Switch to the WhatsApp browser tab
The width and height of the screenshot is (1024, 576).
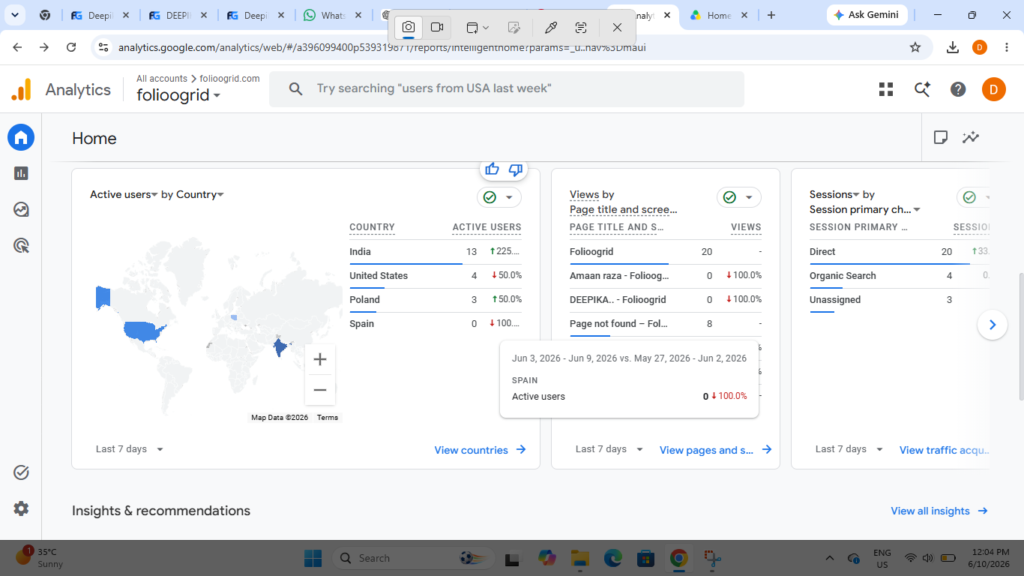(x=333, y=15)
